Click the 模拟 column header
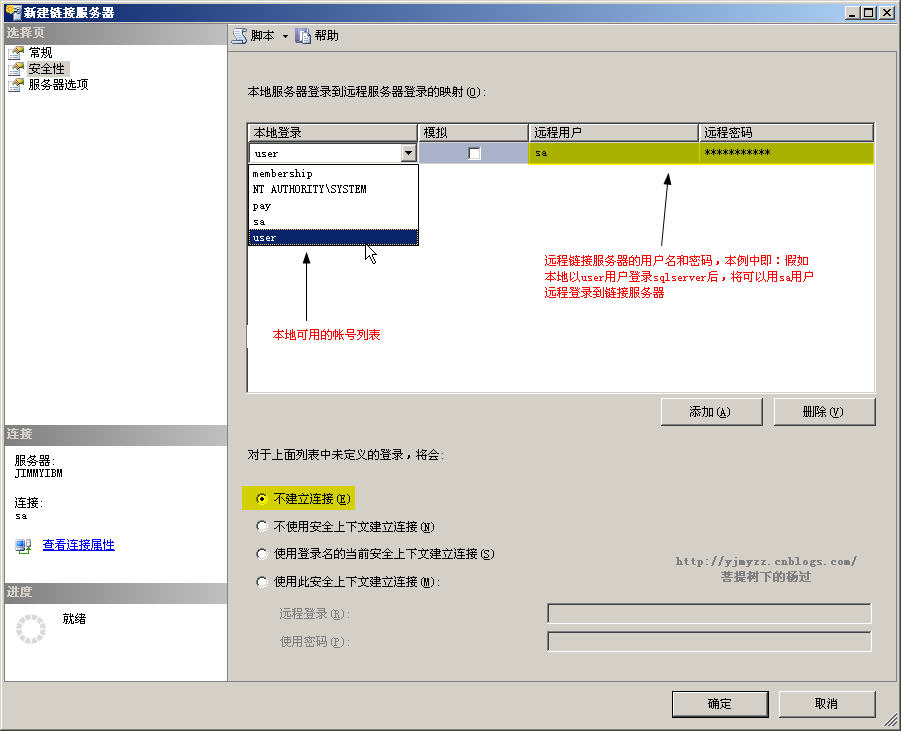Screen dimensions: 901x731 pyautogui.click(x=473, y=133)
